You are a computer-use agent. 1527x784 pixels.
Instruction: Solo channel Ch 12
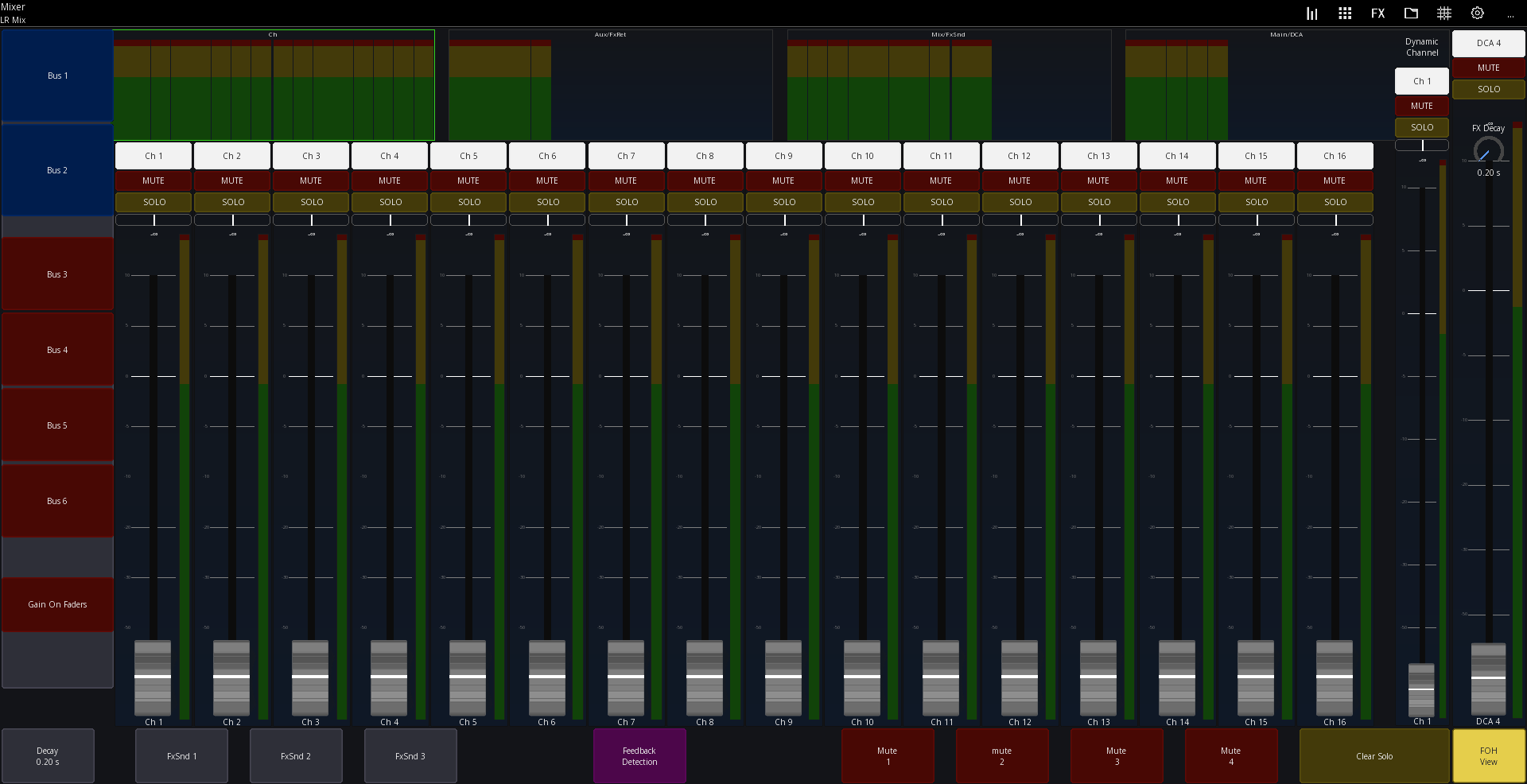(x=1020, y=202)
